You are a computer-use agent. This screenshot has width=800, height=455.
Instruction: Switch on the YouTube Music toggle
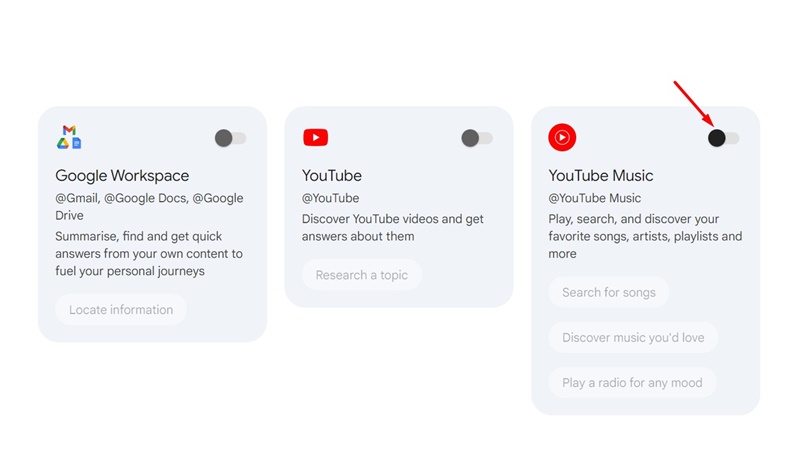click(723, 138)
